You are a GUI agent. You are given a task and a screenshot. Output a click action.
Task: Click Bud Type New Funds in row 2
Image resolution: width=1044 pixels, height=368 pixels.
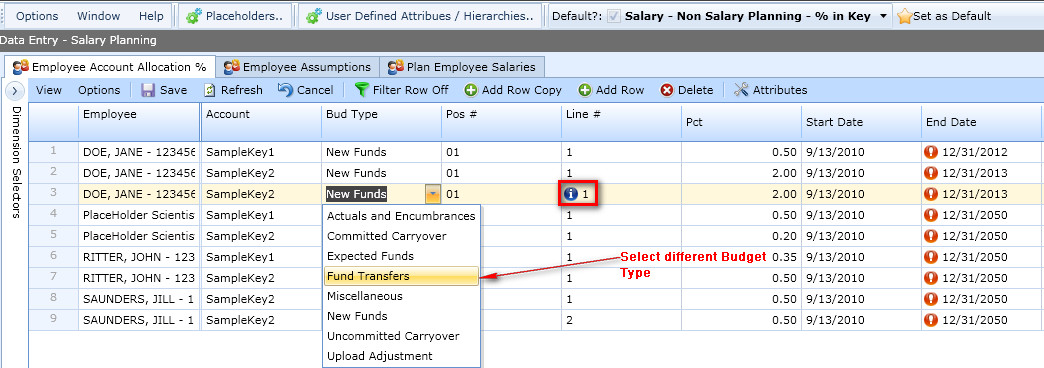point(382,173)
